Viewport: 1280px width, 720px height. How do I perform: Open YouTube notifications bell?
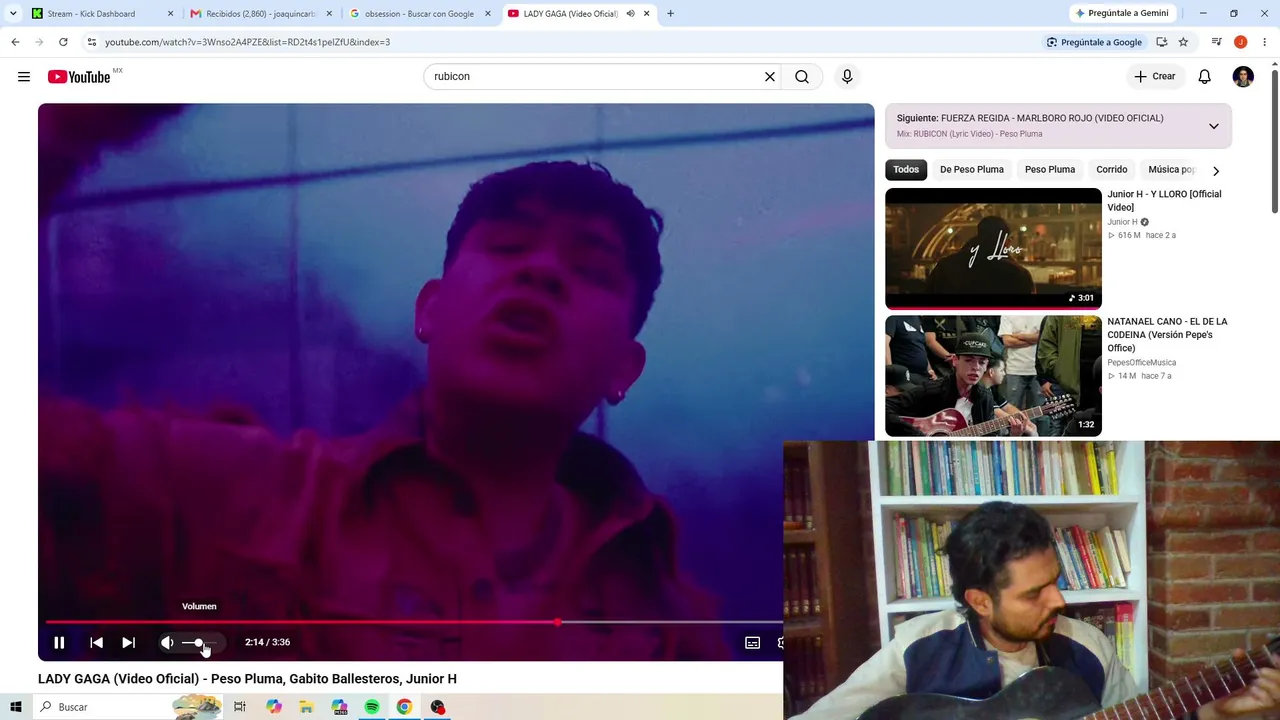point(1205,77)
